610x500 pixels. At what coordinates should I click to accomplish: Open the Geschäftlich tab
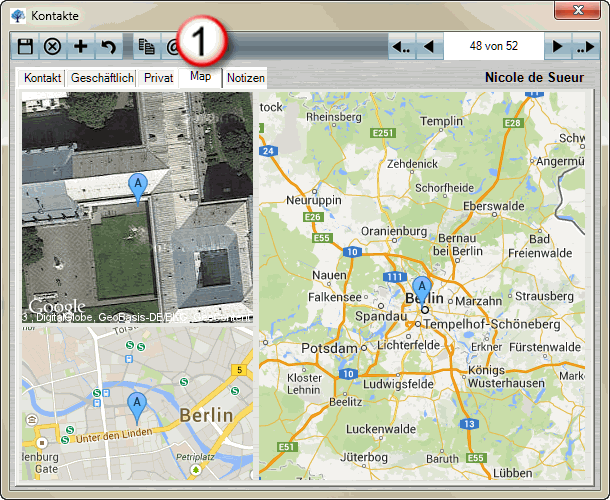(102, 78)
